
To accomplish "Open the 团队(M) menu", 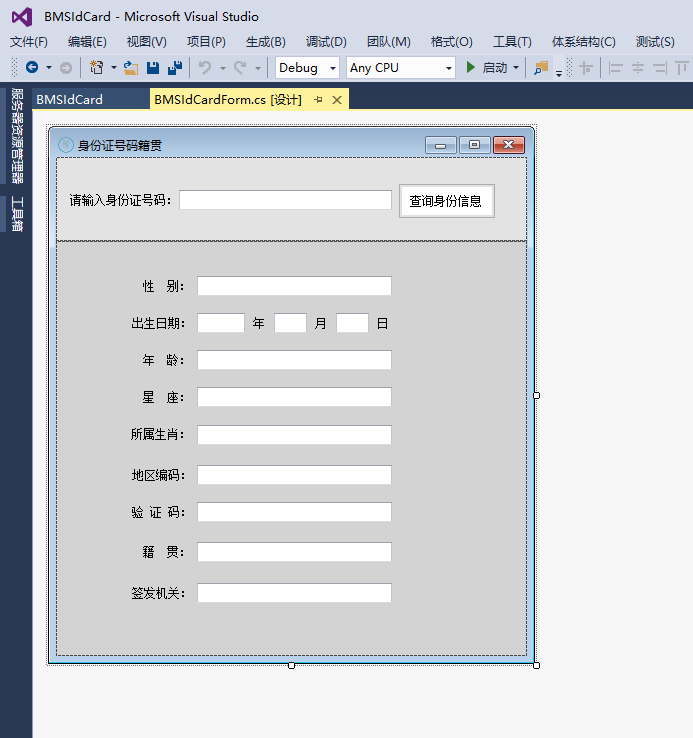I will (x=388, y=42).
